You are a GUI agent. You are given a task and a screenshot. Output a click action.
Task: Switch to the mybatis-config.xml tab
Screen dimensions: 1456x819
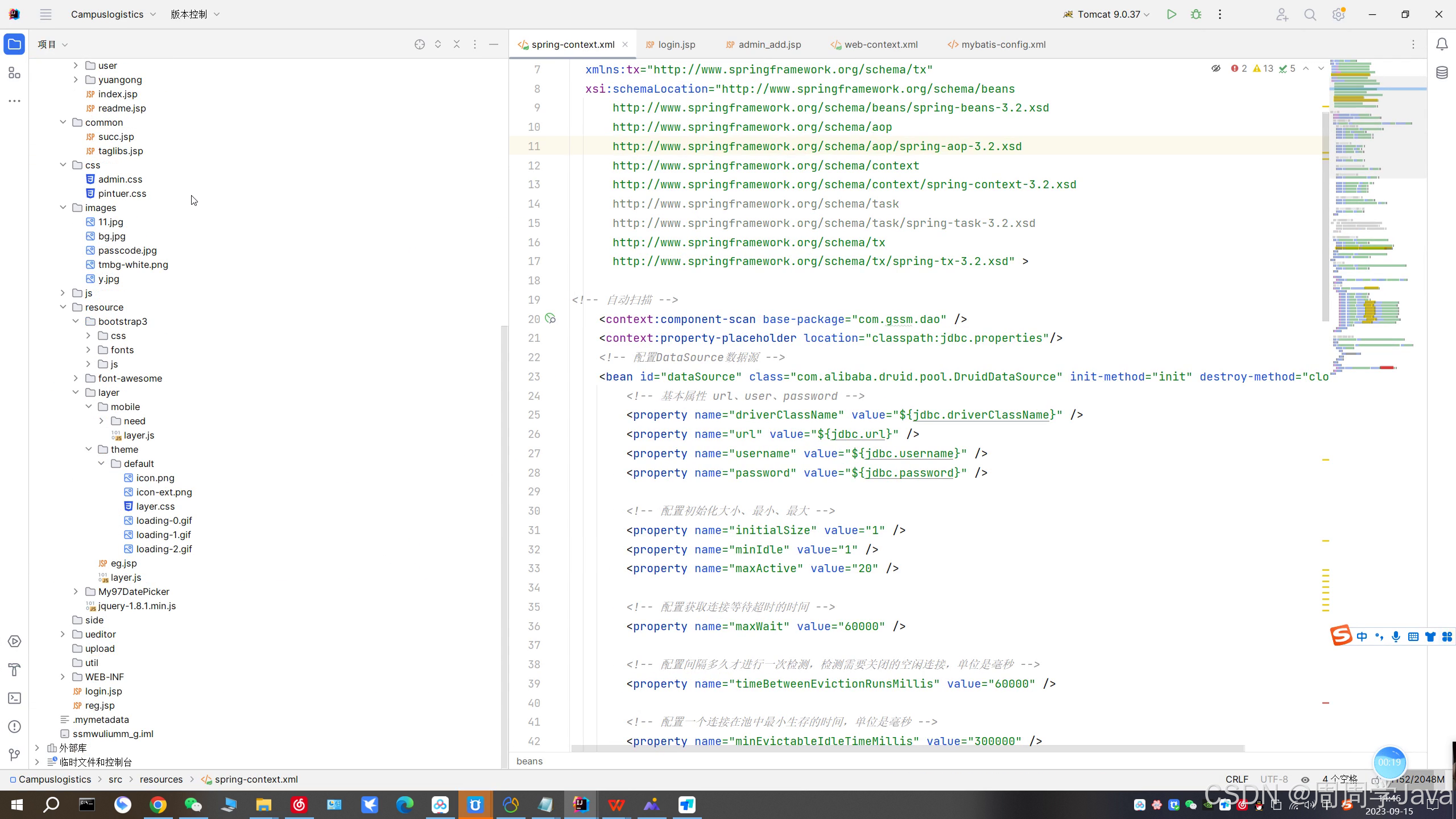[x=1003, y=44]
